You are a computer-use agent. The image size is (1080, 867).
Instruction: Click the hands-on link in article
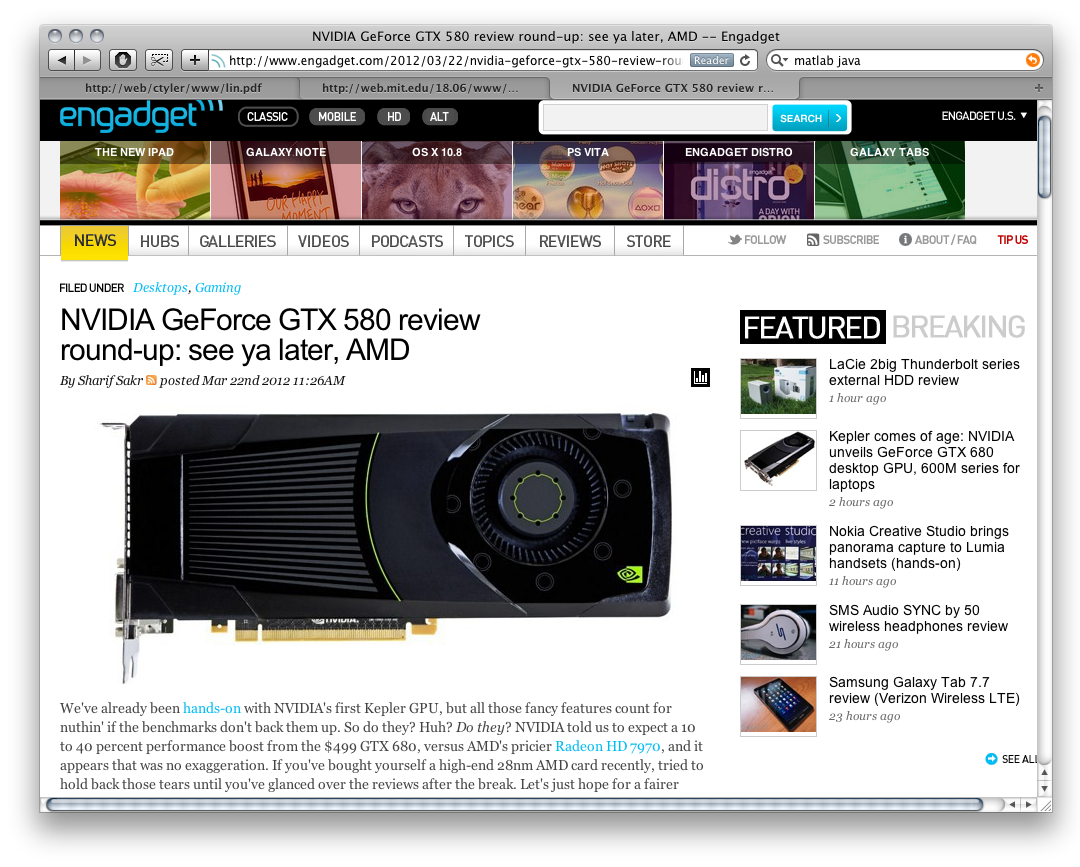(x=211, y=708)
